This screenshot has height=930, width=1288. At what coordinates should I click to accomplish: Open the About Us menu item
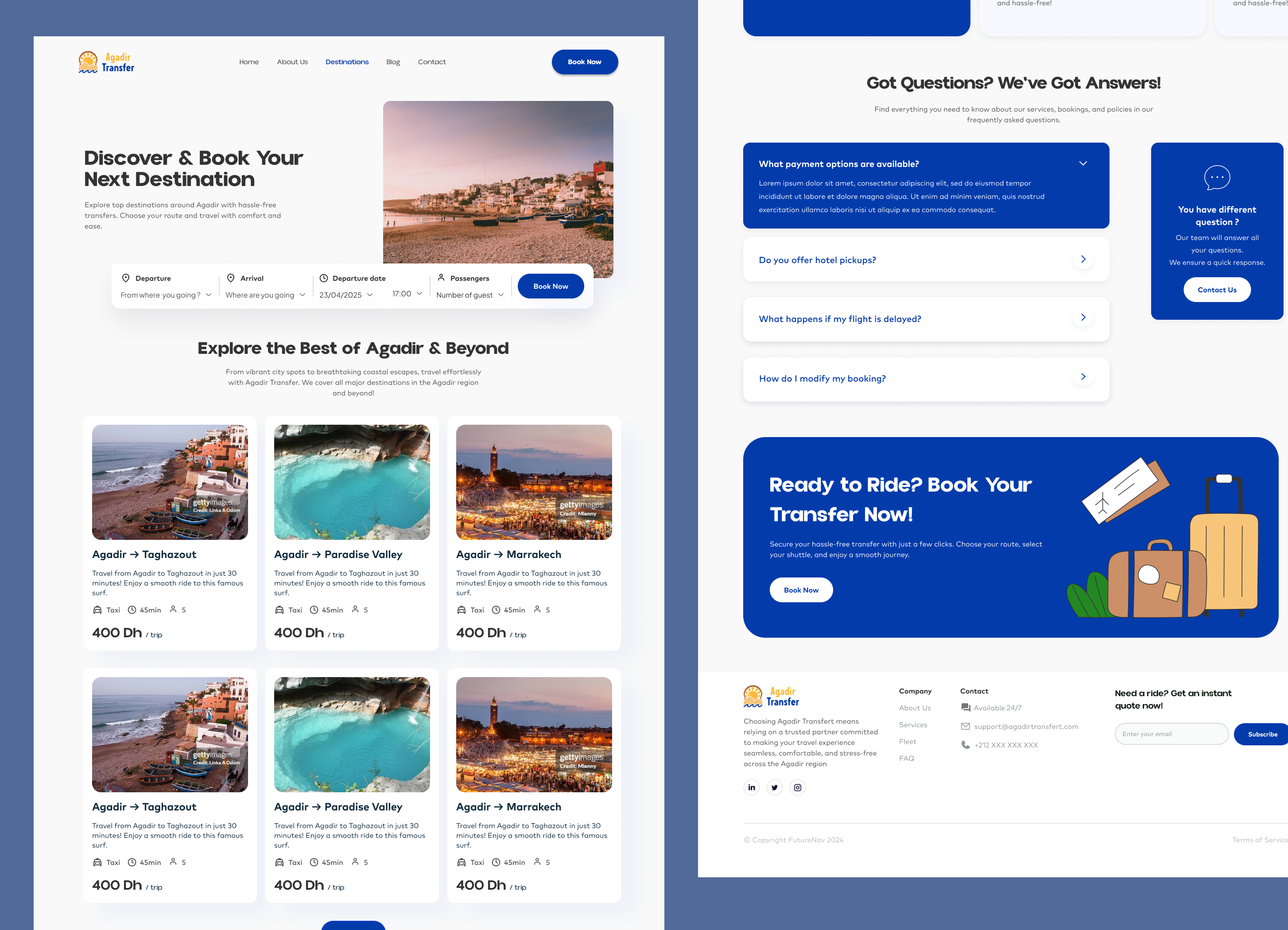(292, 62)
